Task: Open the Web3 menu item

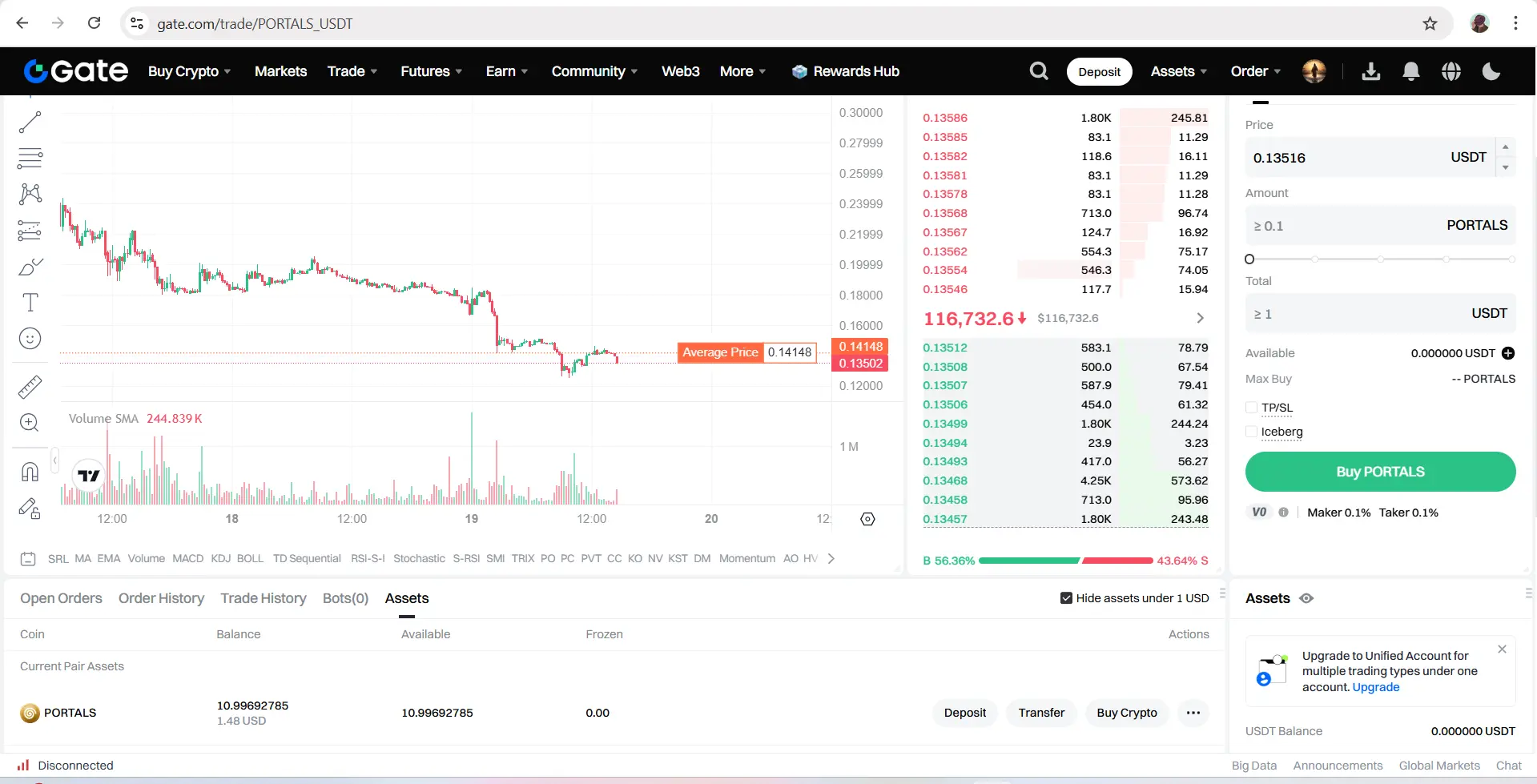Action: [x=680, y=71]
